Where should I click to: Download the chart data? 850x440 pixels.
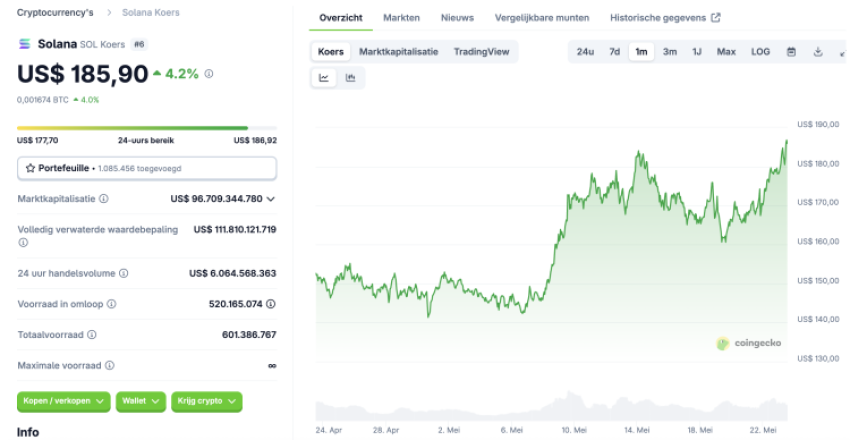coord(817,51)
